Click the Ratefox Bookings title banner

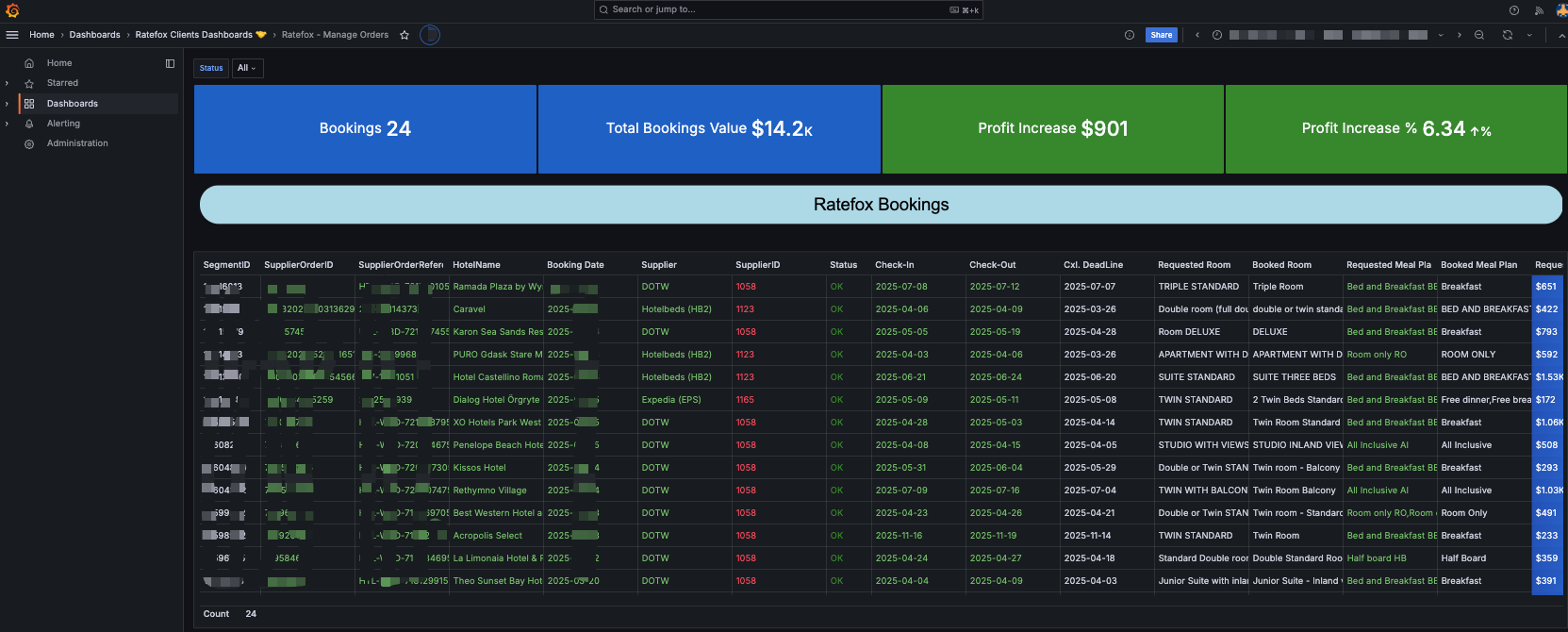[x=881, y=205]
